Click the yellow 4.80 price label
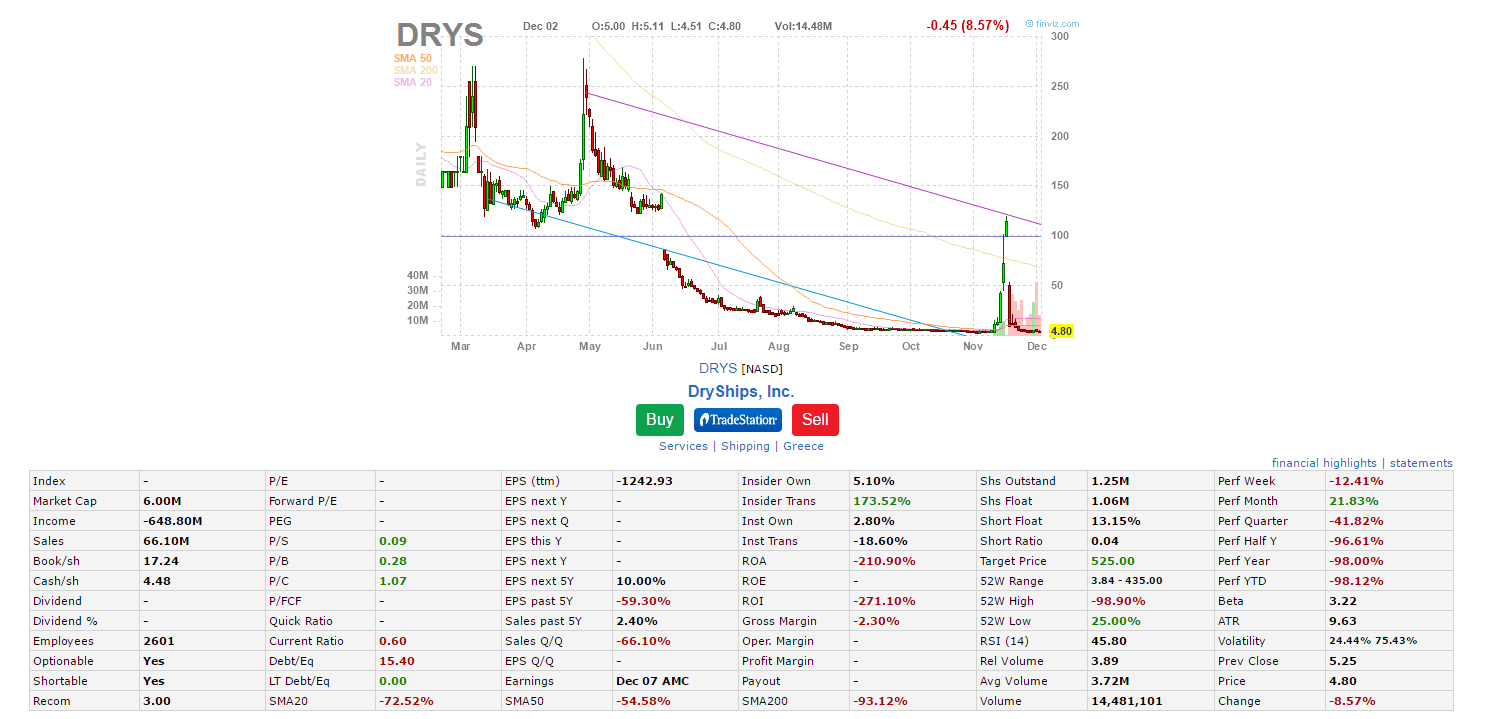The width and height of the screenshot is (1485, 719). pos(1061,331)
